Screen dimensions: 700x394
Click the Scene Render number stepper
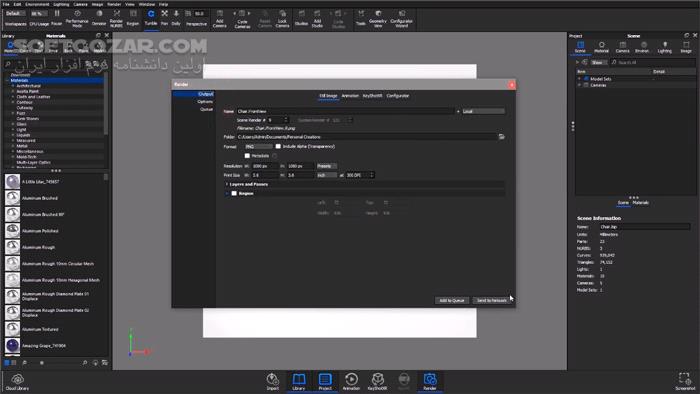[x=278, y=120]
